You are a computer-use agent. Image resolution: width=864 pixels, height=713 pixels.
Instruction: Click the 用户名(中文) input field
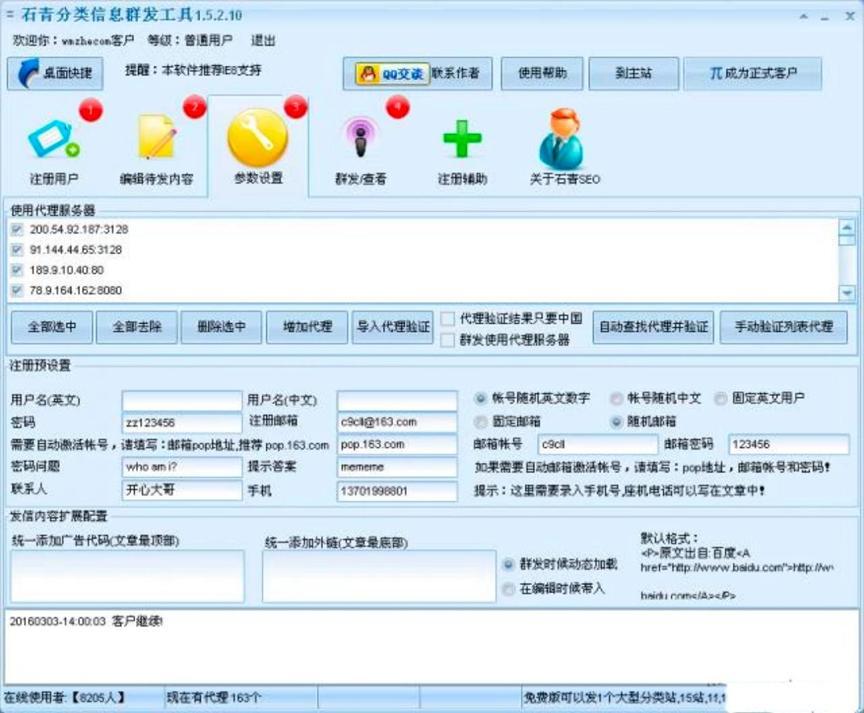(397, 401)
